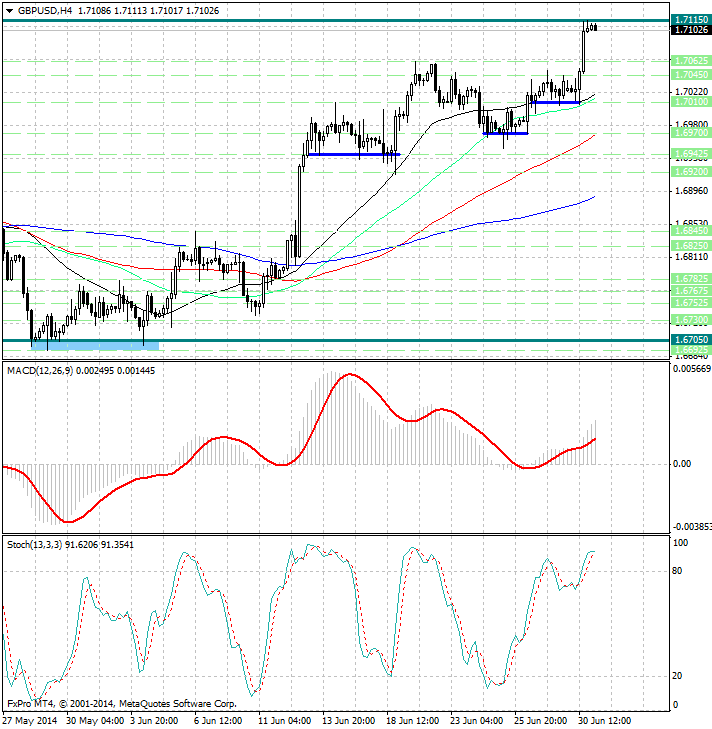Image resolution: width=712 pixels, height=729 pixels.
Task: Click the stochastic 80 level label
Action: 678,571
